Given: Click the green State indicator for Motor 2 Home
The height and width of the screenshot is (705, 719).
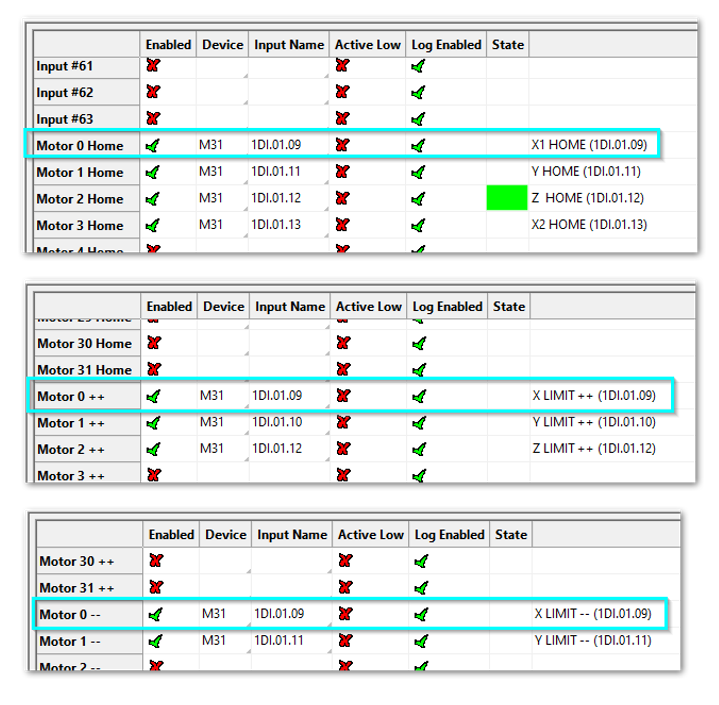Looking at the screenshot, I should coord(506,198).
